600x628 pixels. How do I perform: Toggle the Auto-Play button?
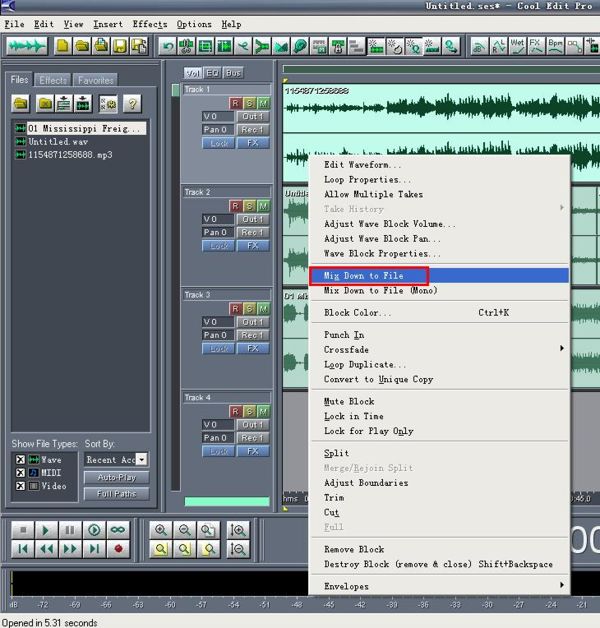pyautogui.click(x=117, y=477)
